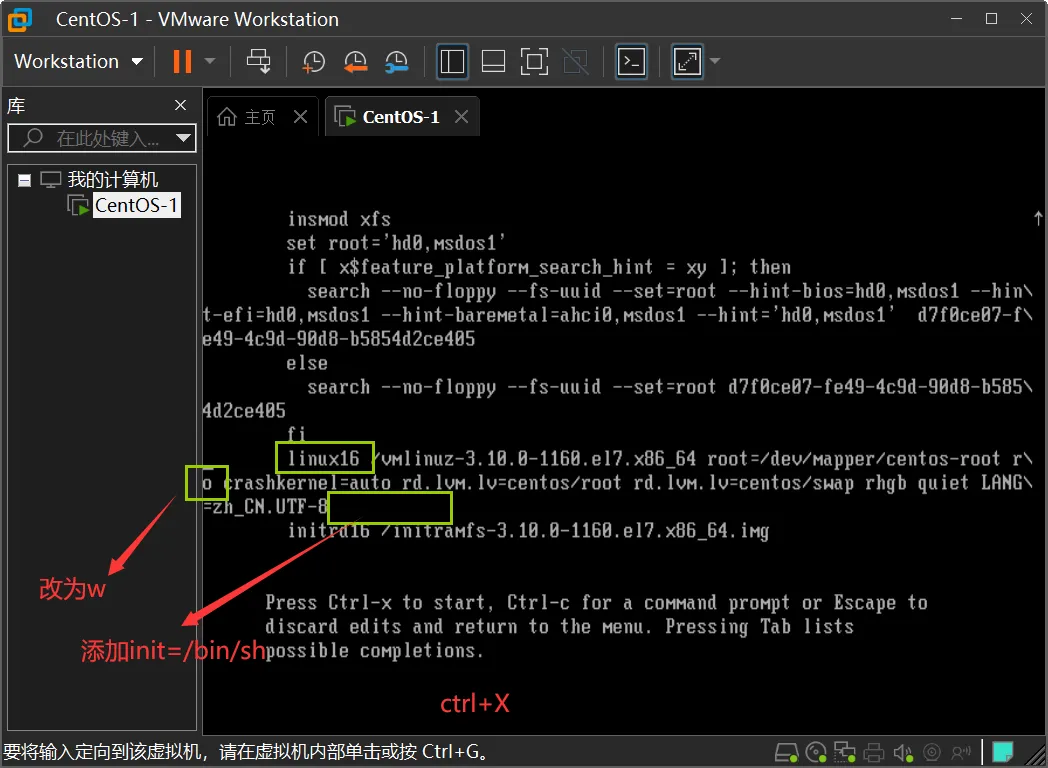Revert the VM to its snapshot

pyautogui.click(x=355, y=61)
